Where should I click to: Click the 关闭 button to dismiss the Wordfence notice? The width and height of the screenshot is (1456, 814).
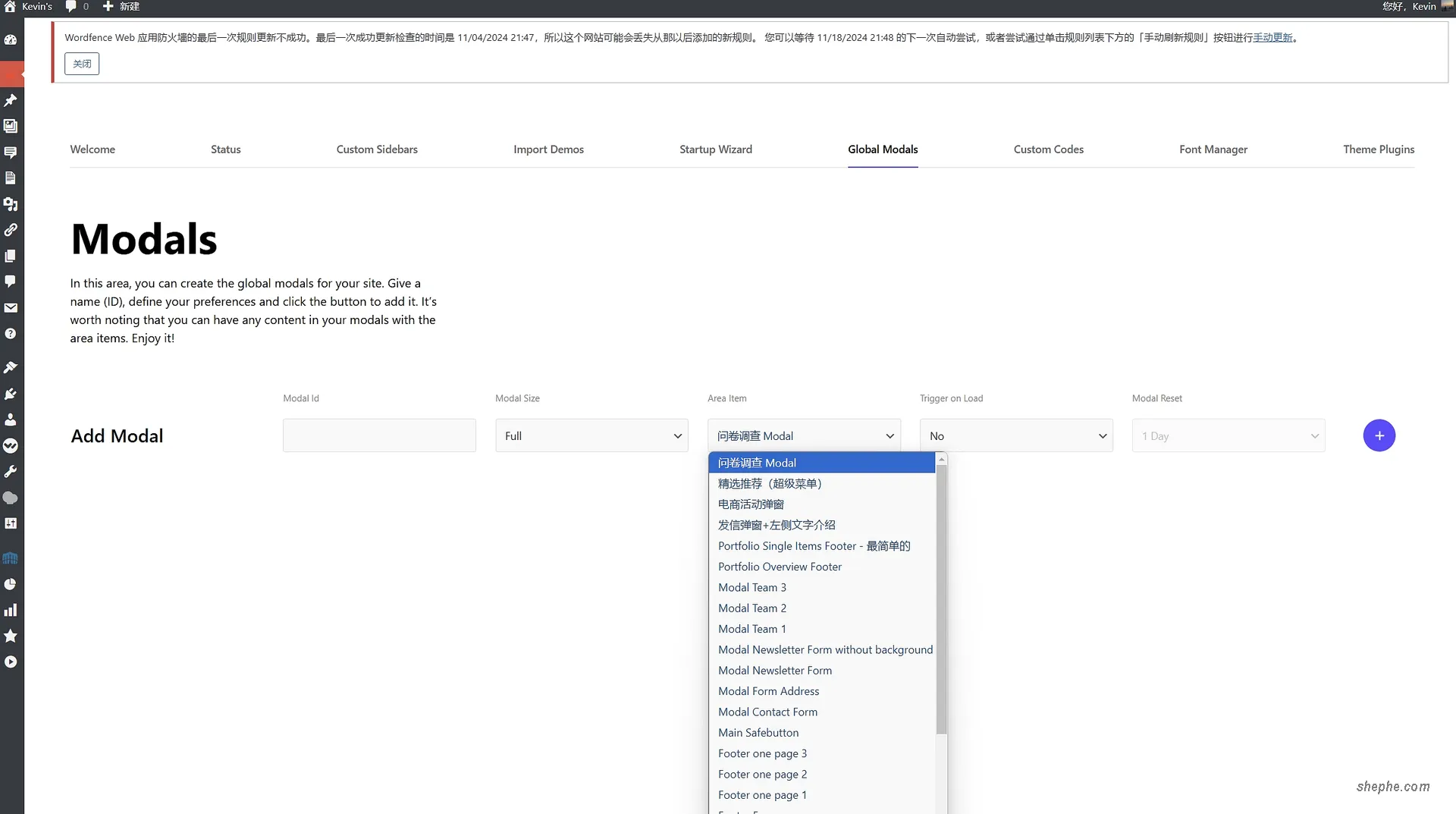(x=81, y=64)
